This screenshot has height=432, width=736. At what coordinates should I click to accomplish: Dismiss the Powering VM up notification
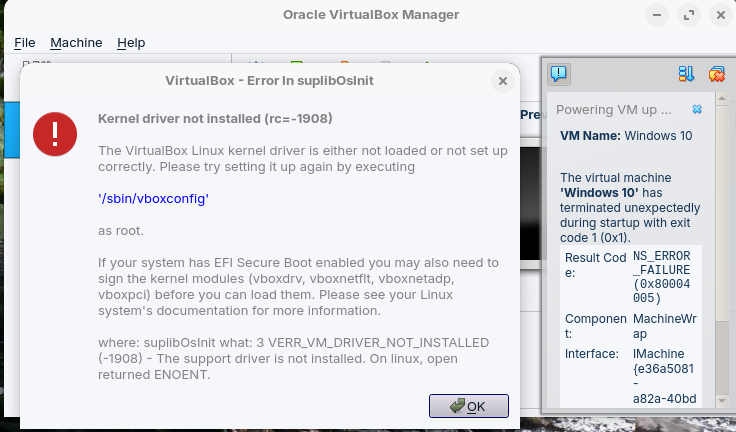(x=697, y=109)
